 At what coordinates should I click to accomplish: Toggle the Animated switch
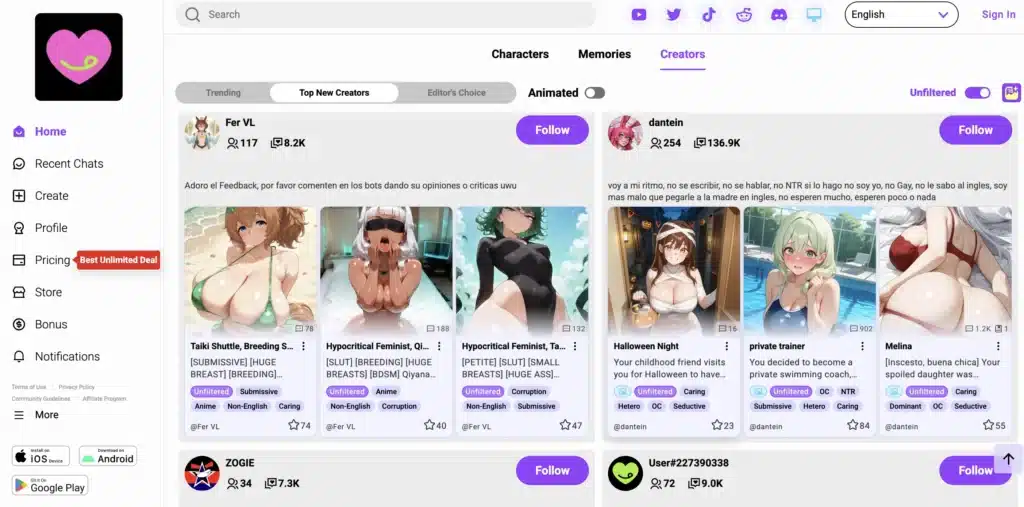pyautogui.click(x=595, y=93)
